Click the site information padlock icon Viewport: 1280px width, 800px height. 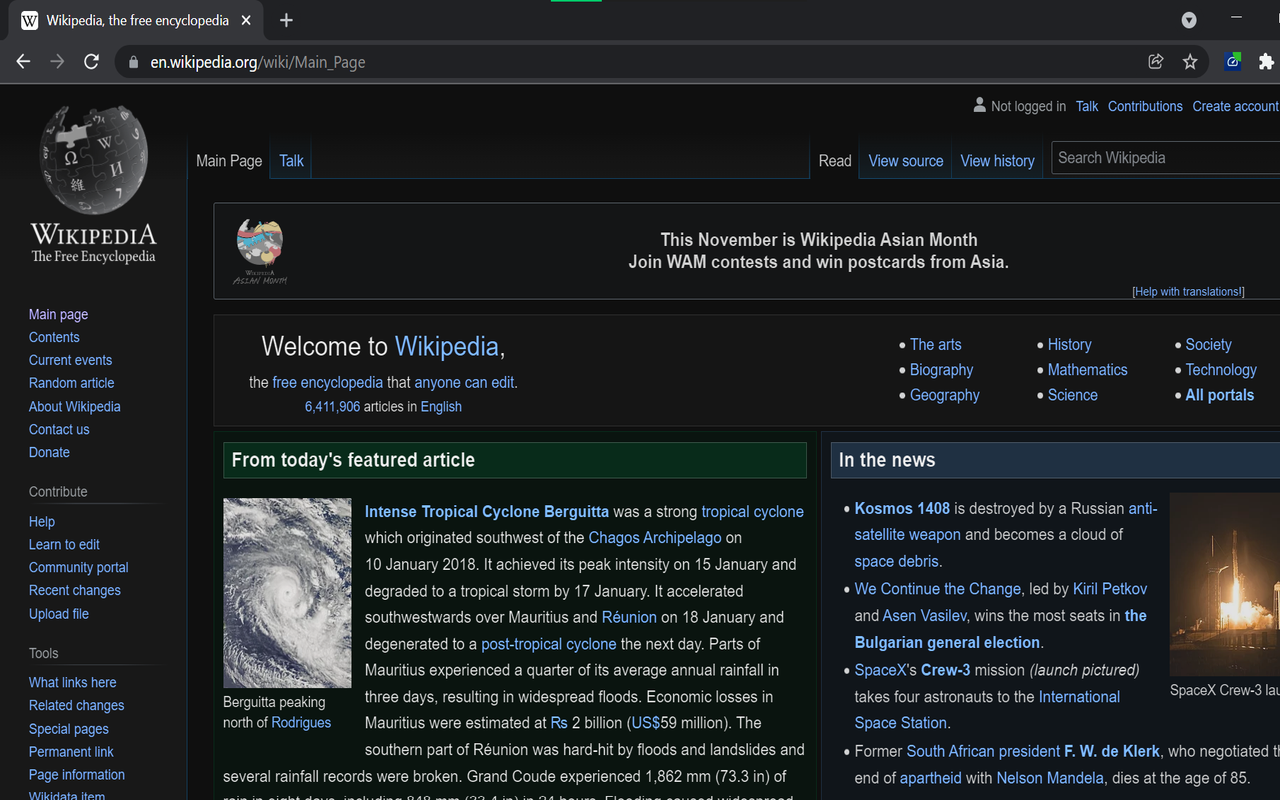[x=132, y=61]
